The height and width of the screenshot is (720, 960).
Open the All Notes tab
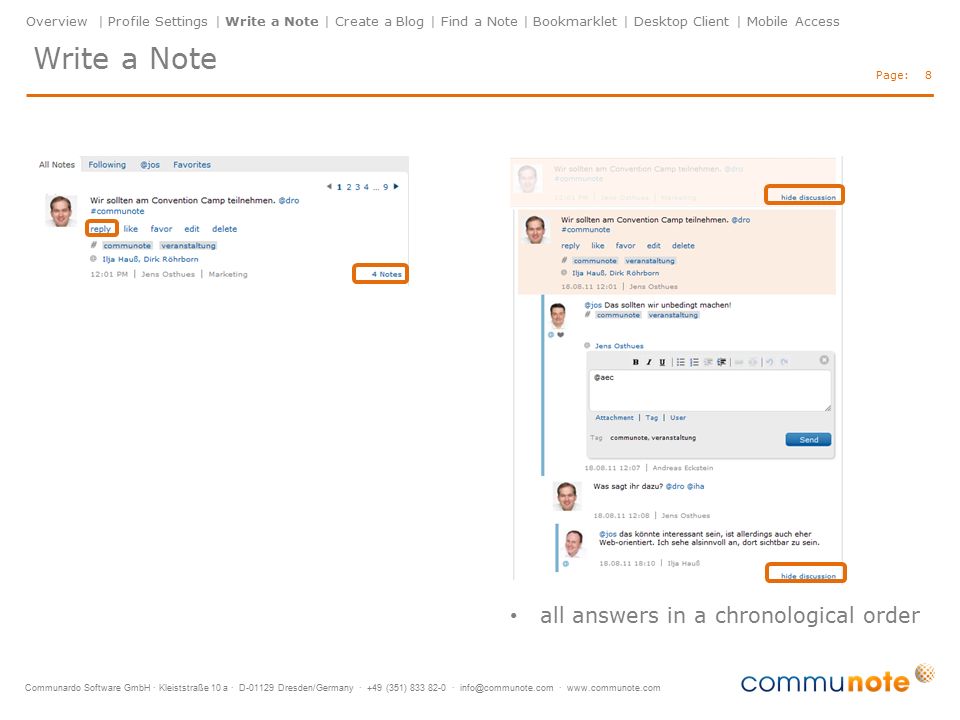pyautogui.click(x=57, y=165)
